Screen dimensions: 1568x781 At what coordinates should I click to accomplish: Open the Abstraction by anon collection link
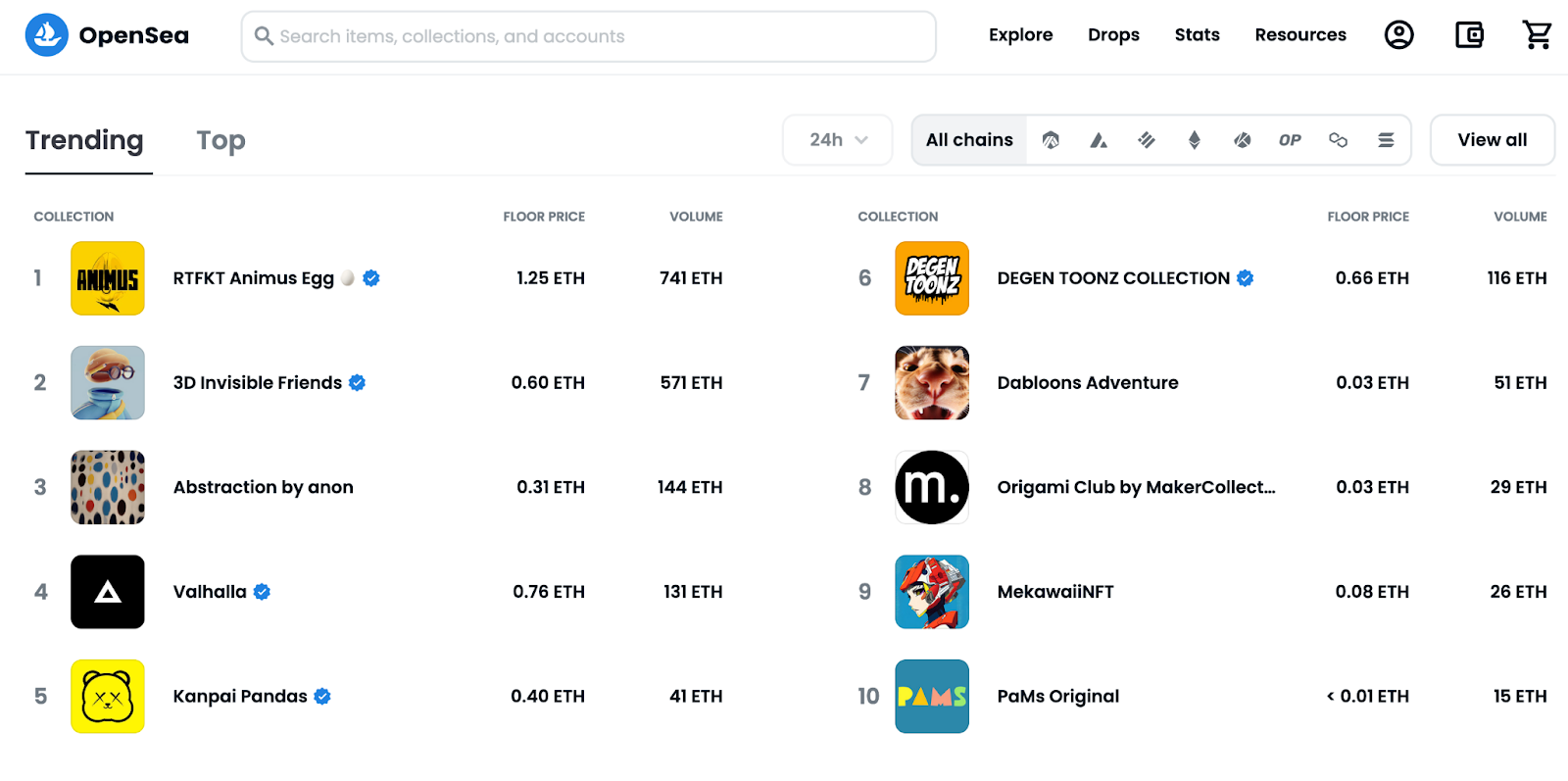point(263,487)
